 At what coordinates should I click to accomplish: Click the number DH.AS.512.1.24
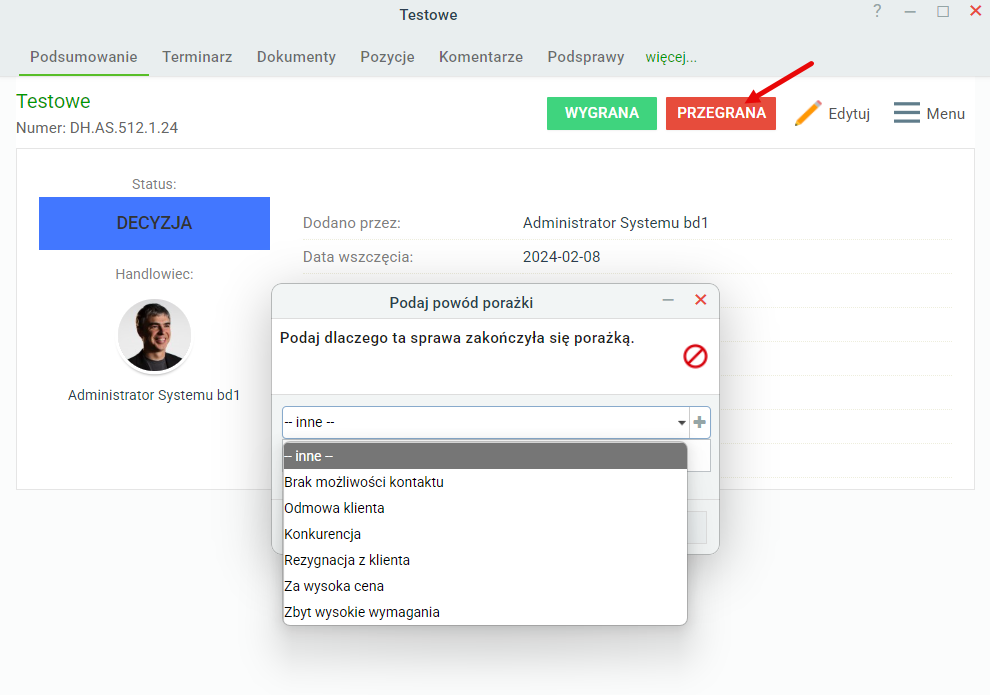(x=124, y=128)
